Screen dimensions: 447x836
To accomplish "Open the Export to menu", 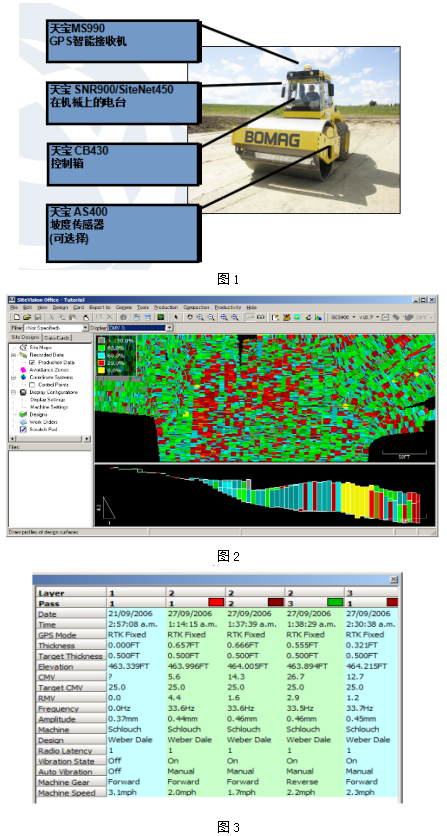I will 100,307.
